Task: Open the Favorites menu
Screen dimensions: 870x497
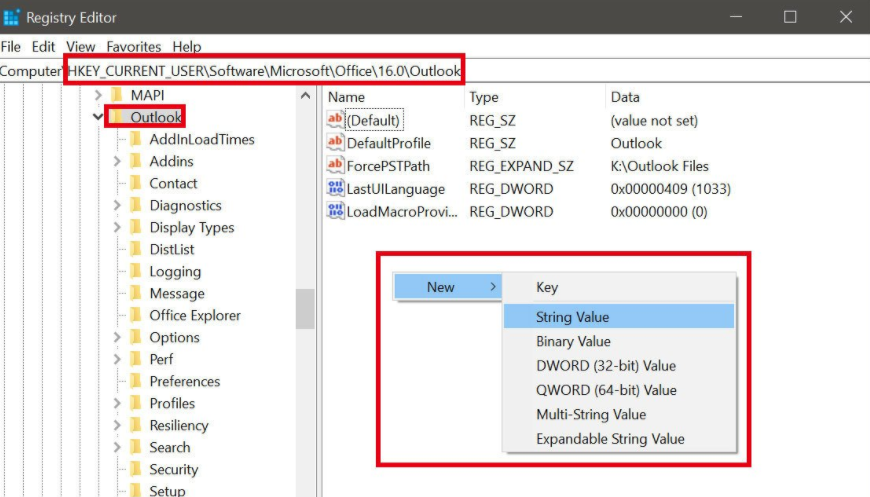Action: tap(134, 47)
